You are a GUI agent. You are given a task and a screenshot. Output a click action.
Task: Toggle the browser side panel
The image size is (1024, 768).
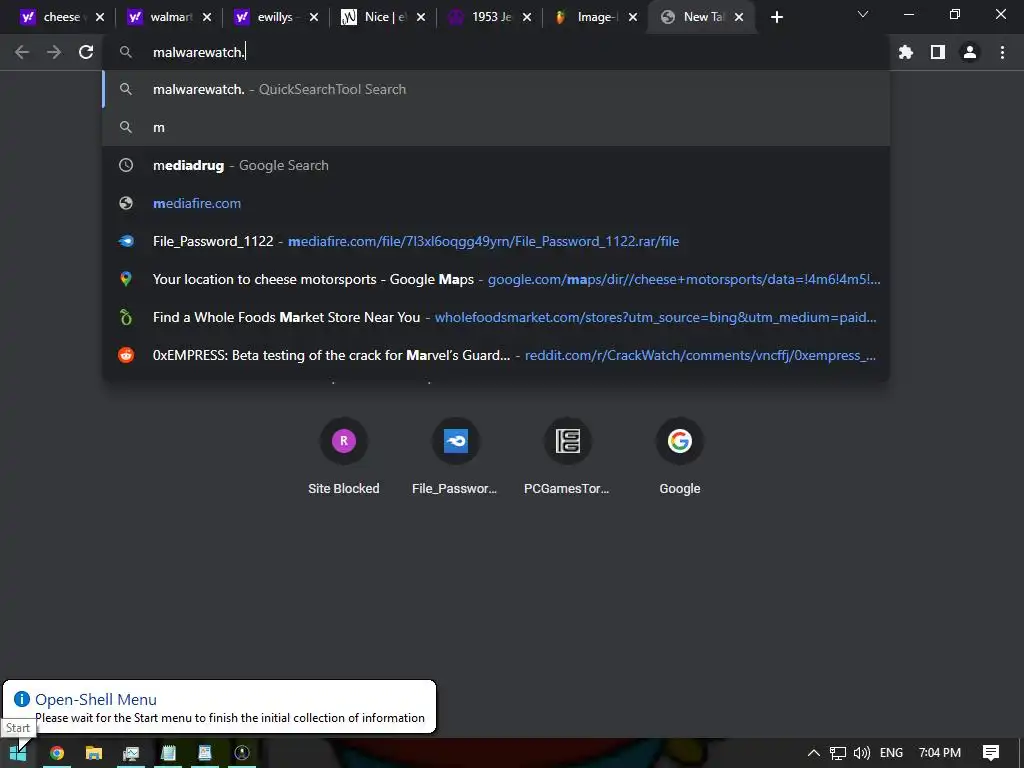(x=938, y=52)
